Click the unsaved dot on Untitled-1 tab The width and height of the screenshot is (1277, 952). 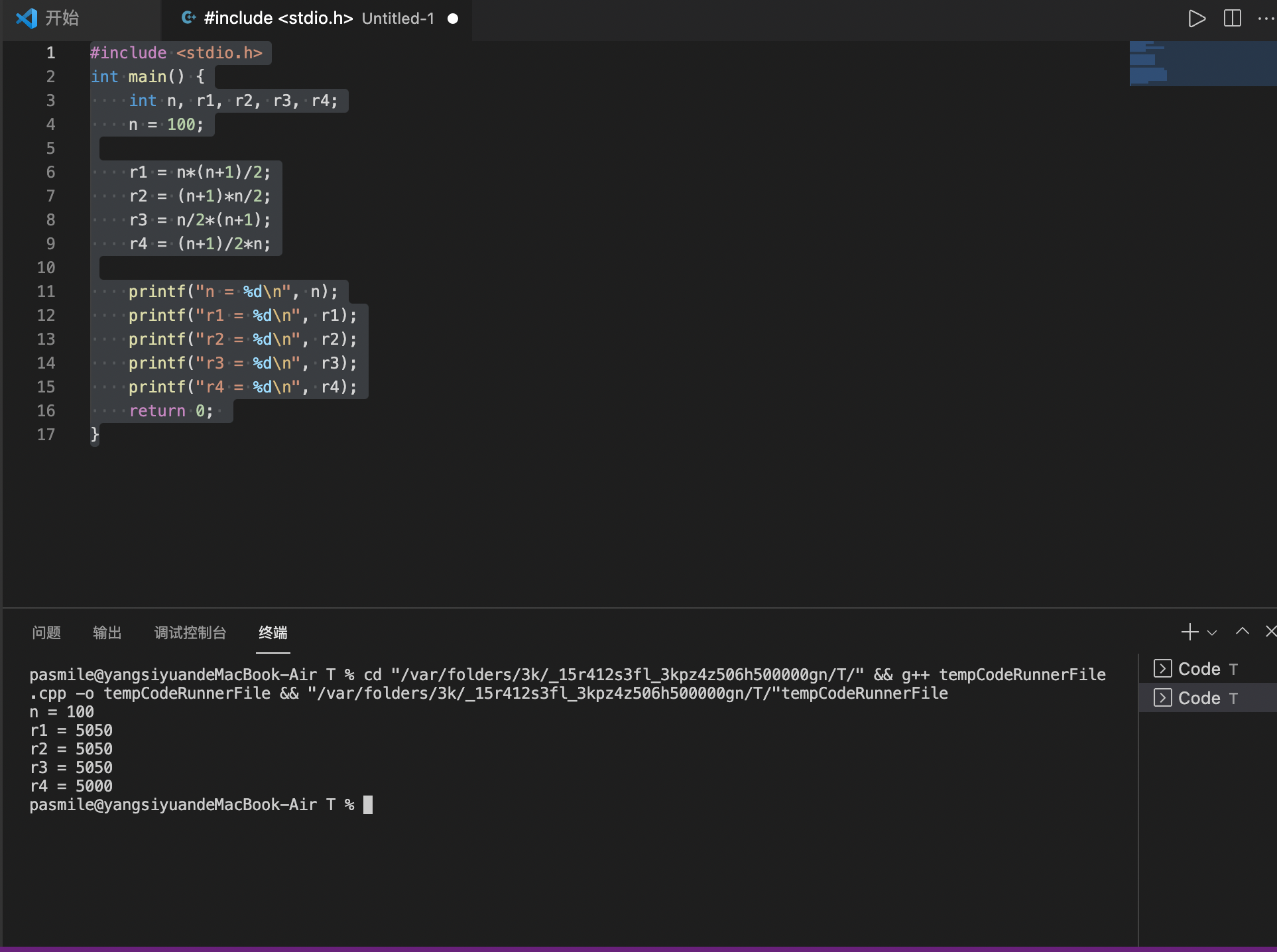[453, 19]
